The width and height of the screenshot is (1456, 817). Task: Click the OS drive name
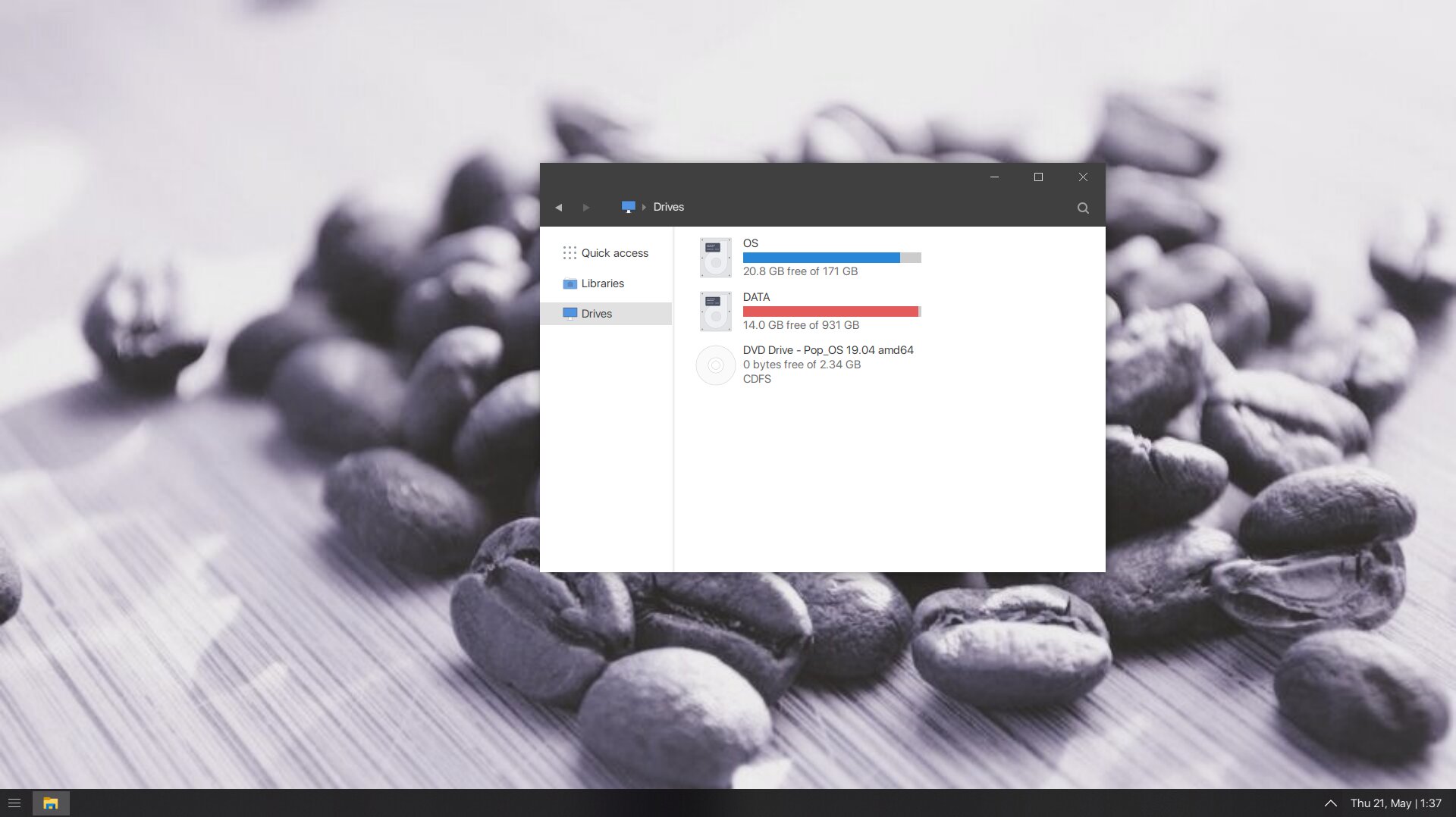pyautogui.click(x=750, y=243)
